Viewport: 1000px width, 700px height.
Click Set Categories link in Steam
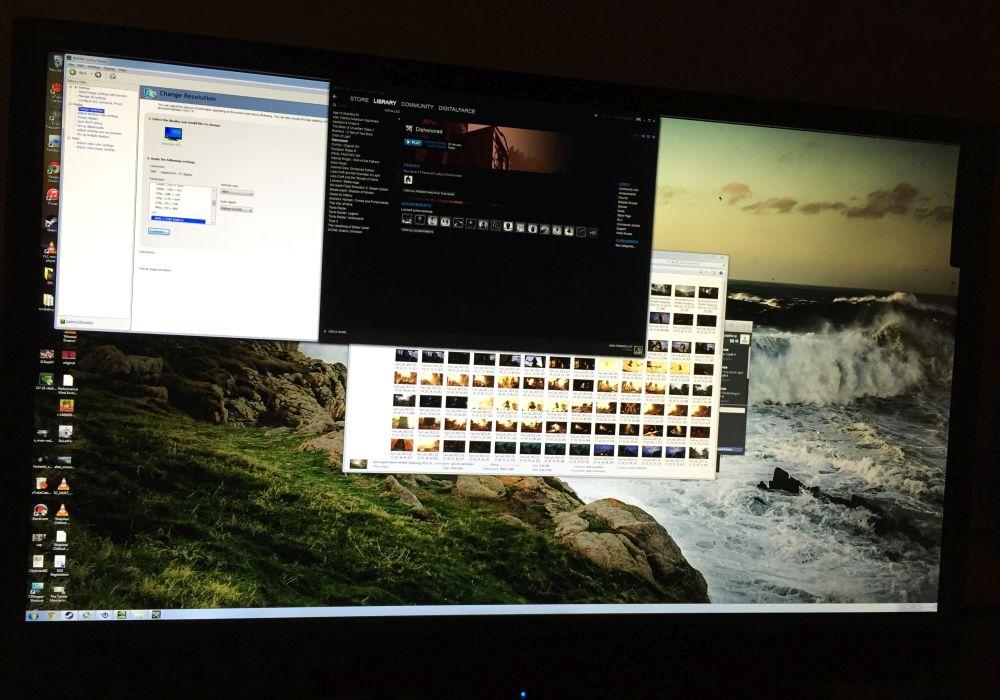[626, 245]
